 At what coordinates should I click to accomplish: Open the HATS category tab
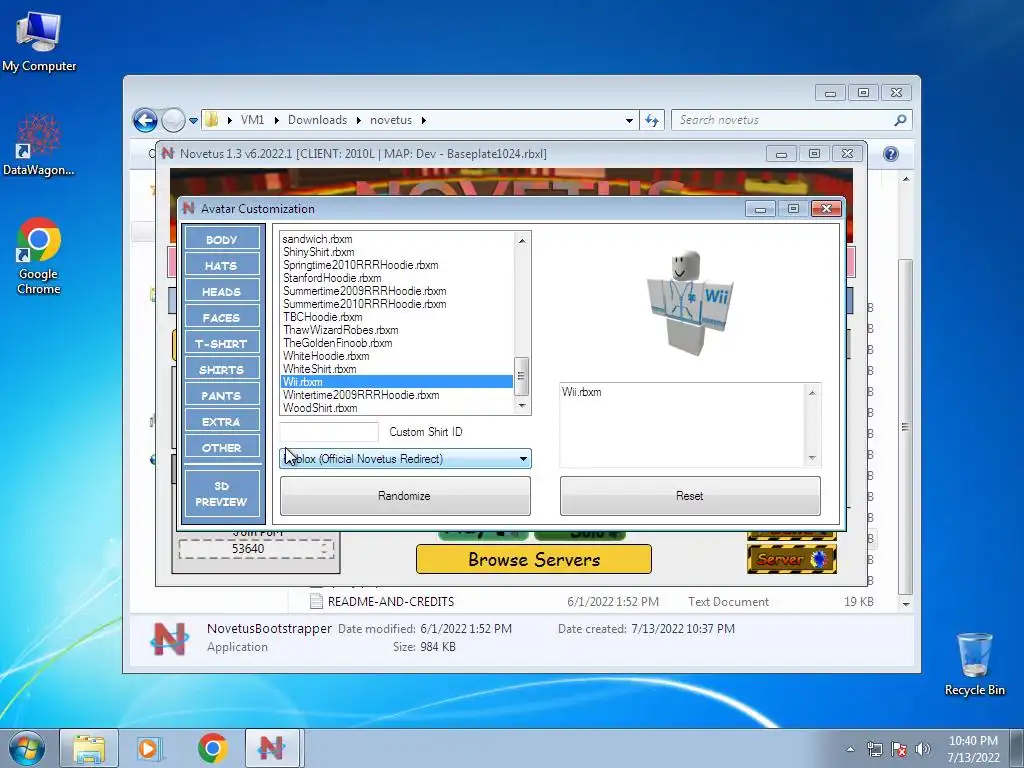pos(222,266)
